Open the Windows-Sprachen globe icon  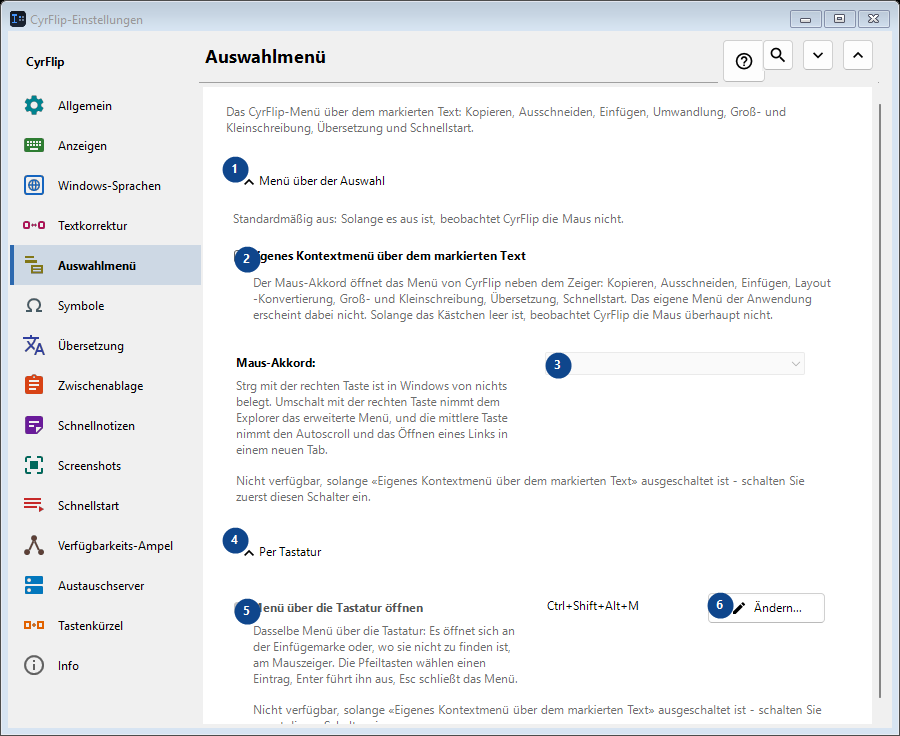pos(34,185)
